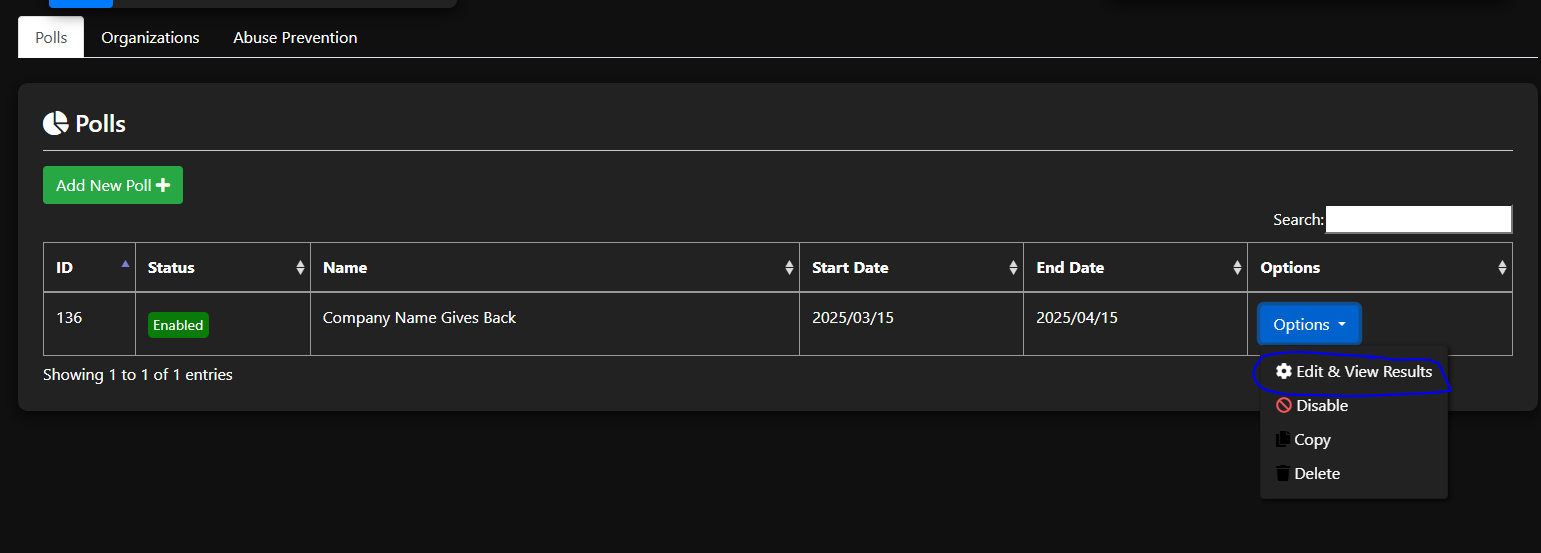
Task: Click the gear icon beside Edit & View Results
Action: pos(1284,372)
